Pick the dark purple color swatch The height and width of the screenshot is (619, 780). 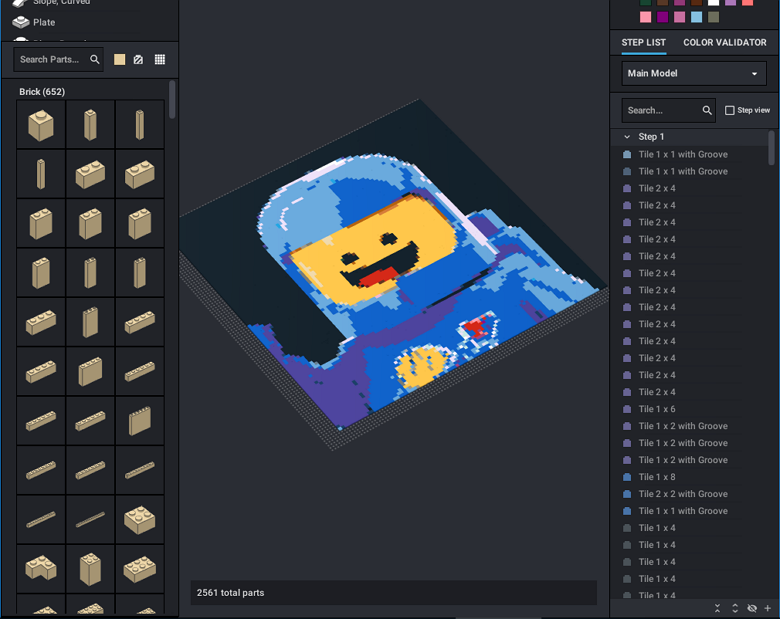pyautogui.click(x=662, y=17)
